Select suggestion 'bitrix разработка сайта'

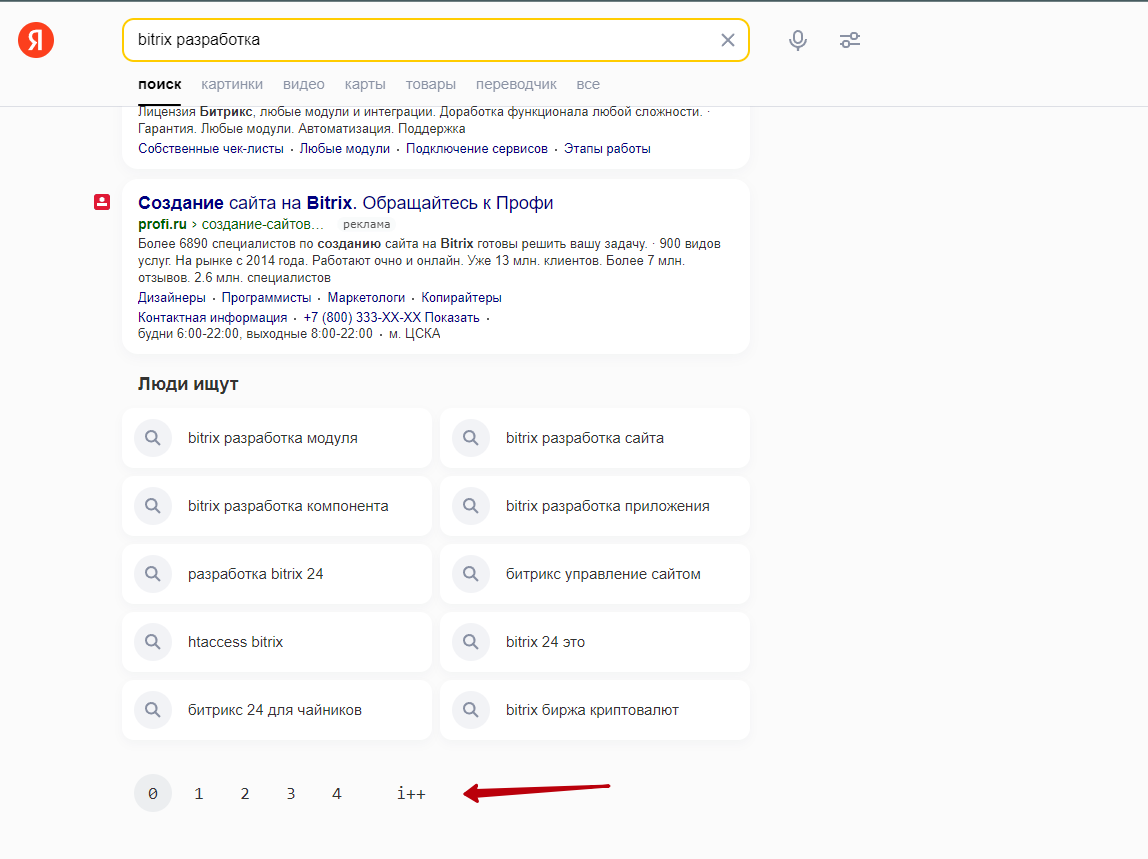pyautogui.click(x=584, y=438)
